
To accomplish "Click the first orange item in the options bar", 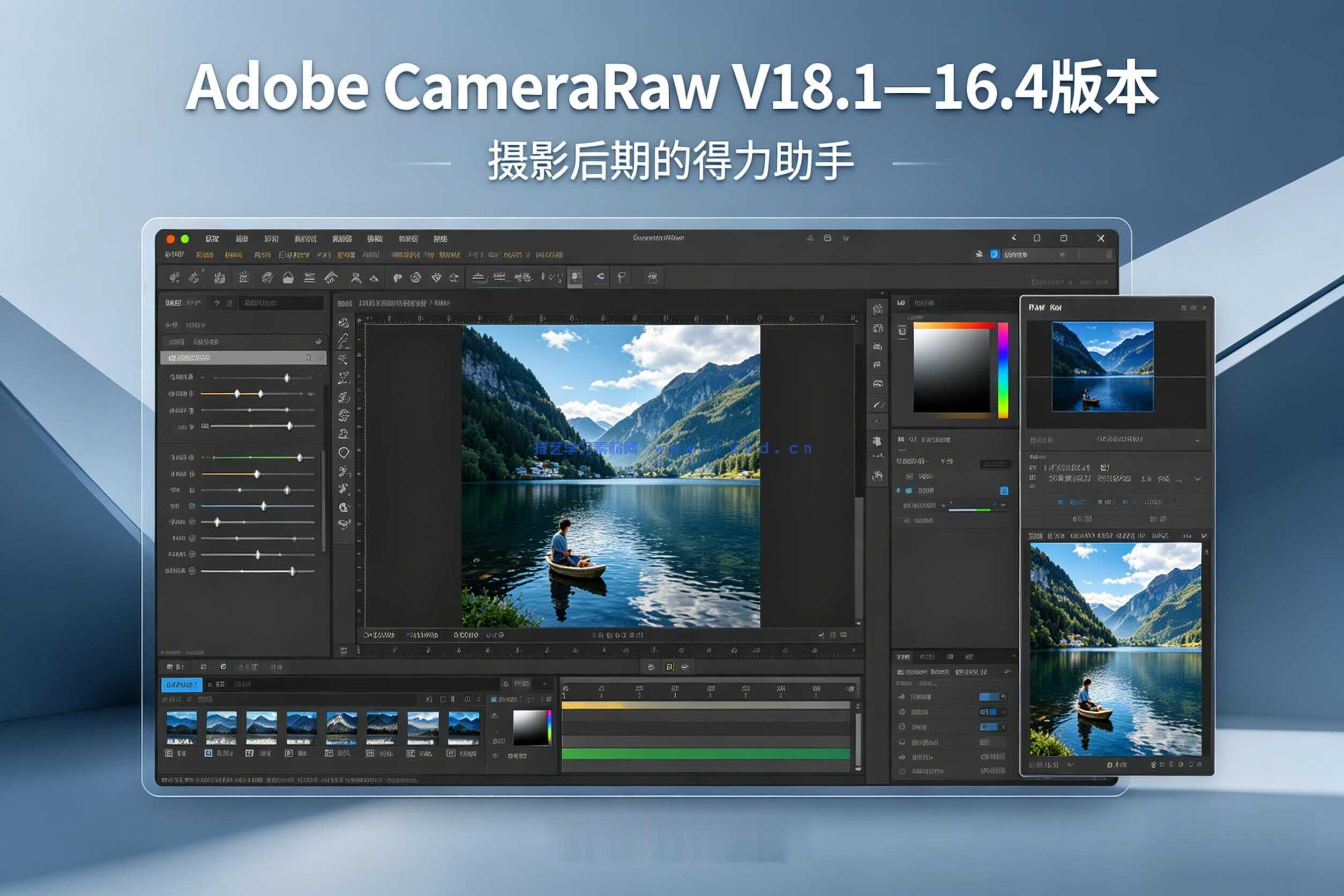I will coord(205,255).
